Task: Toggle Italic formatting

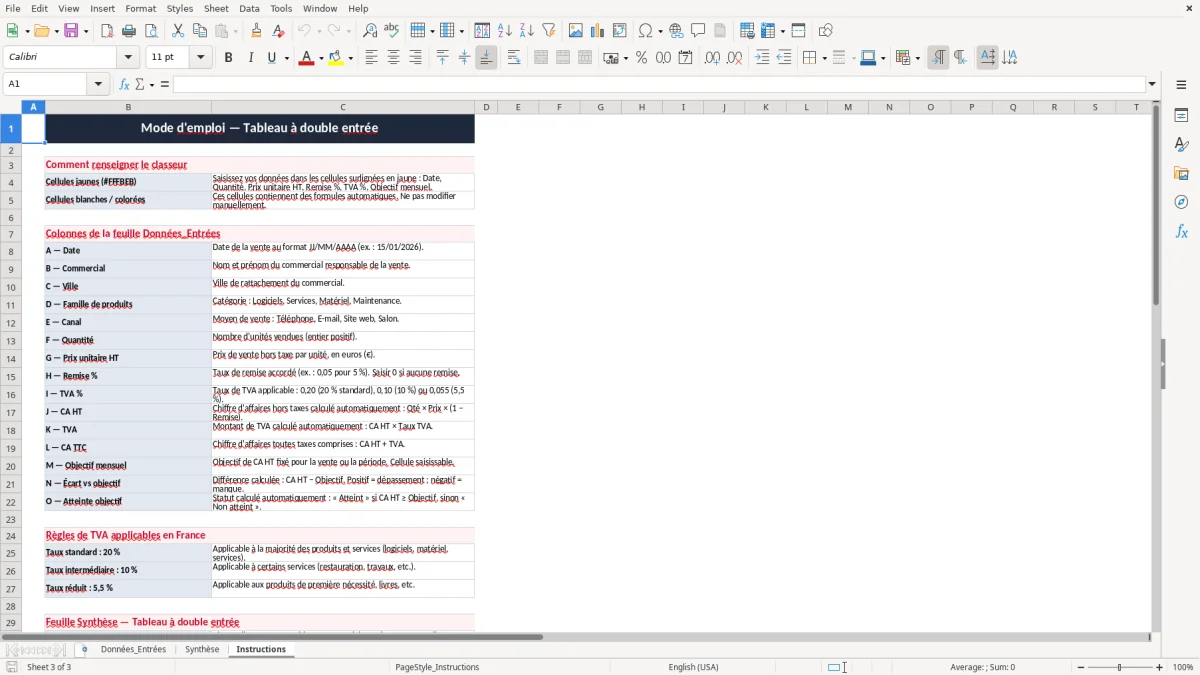Action: 251,58
